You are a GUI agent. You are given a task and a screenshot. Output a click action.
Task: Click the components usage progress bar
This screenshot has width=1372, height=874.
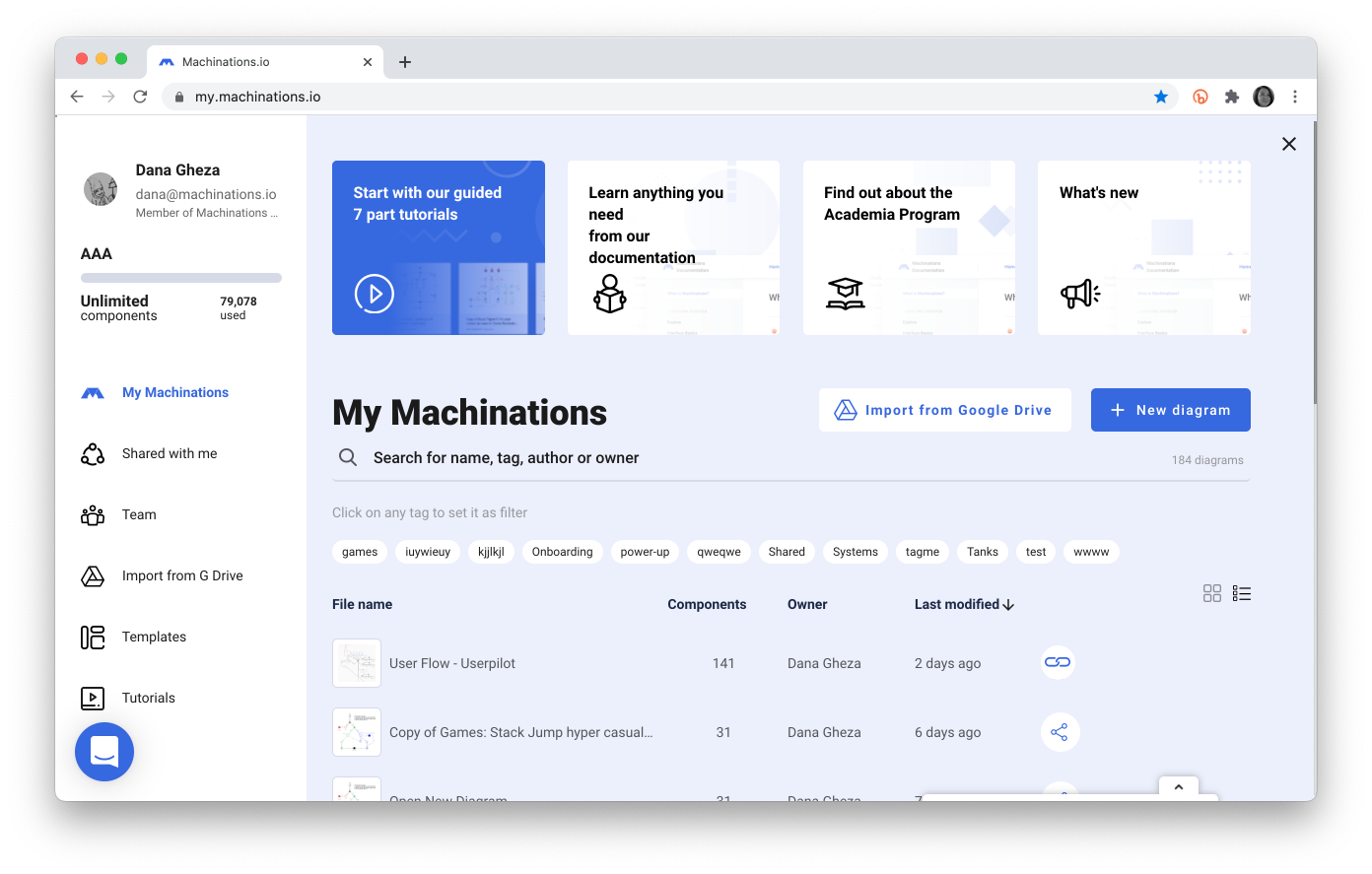click(181, 278)
